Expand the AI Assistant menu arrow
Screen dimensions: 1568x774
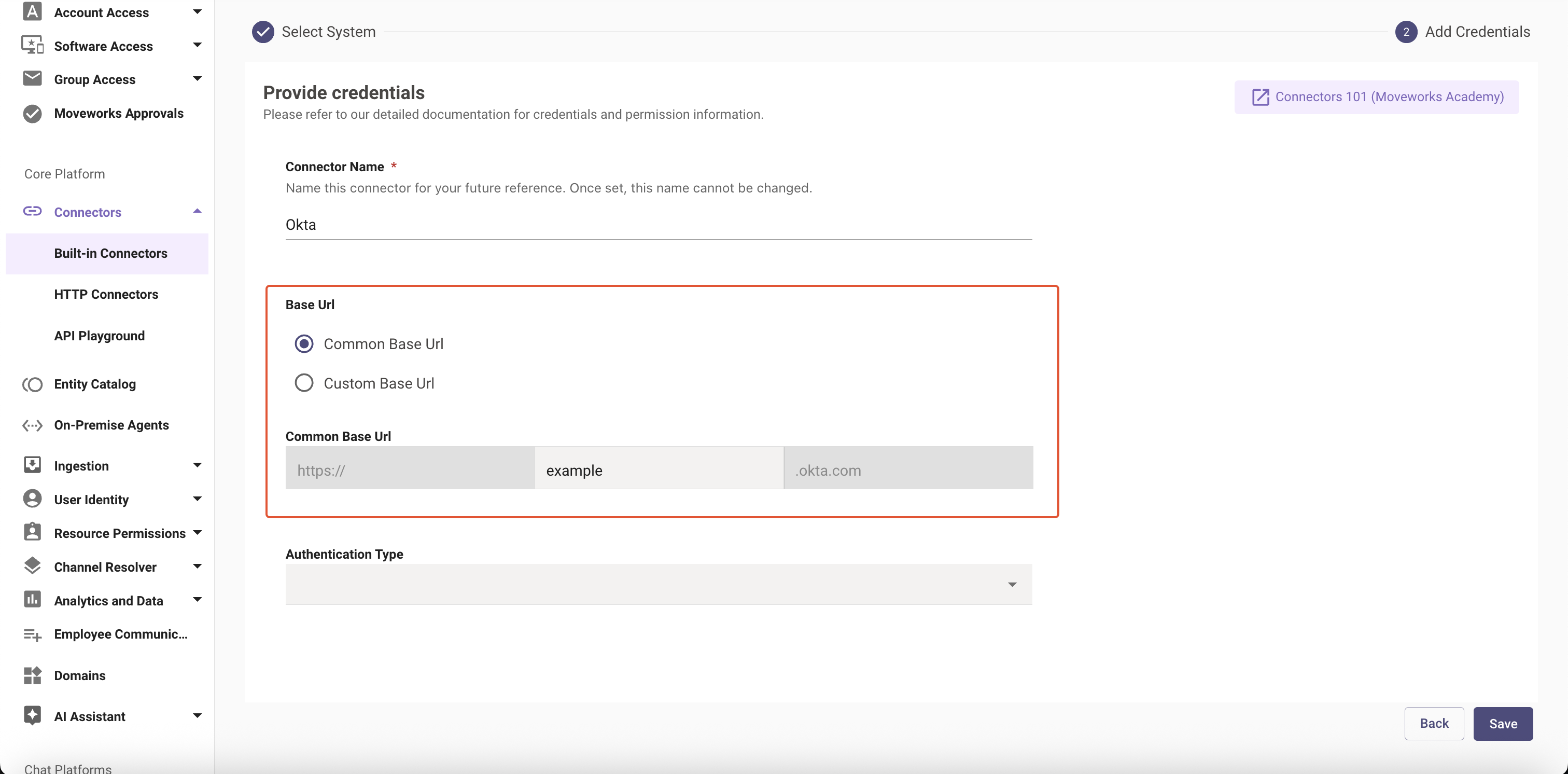(197, 715)
